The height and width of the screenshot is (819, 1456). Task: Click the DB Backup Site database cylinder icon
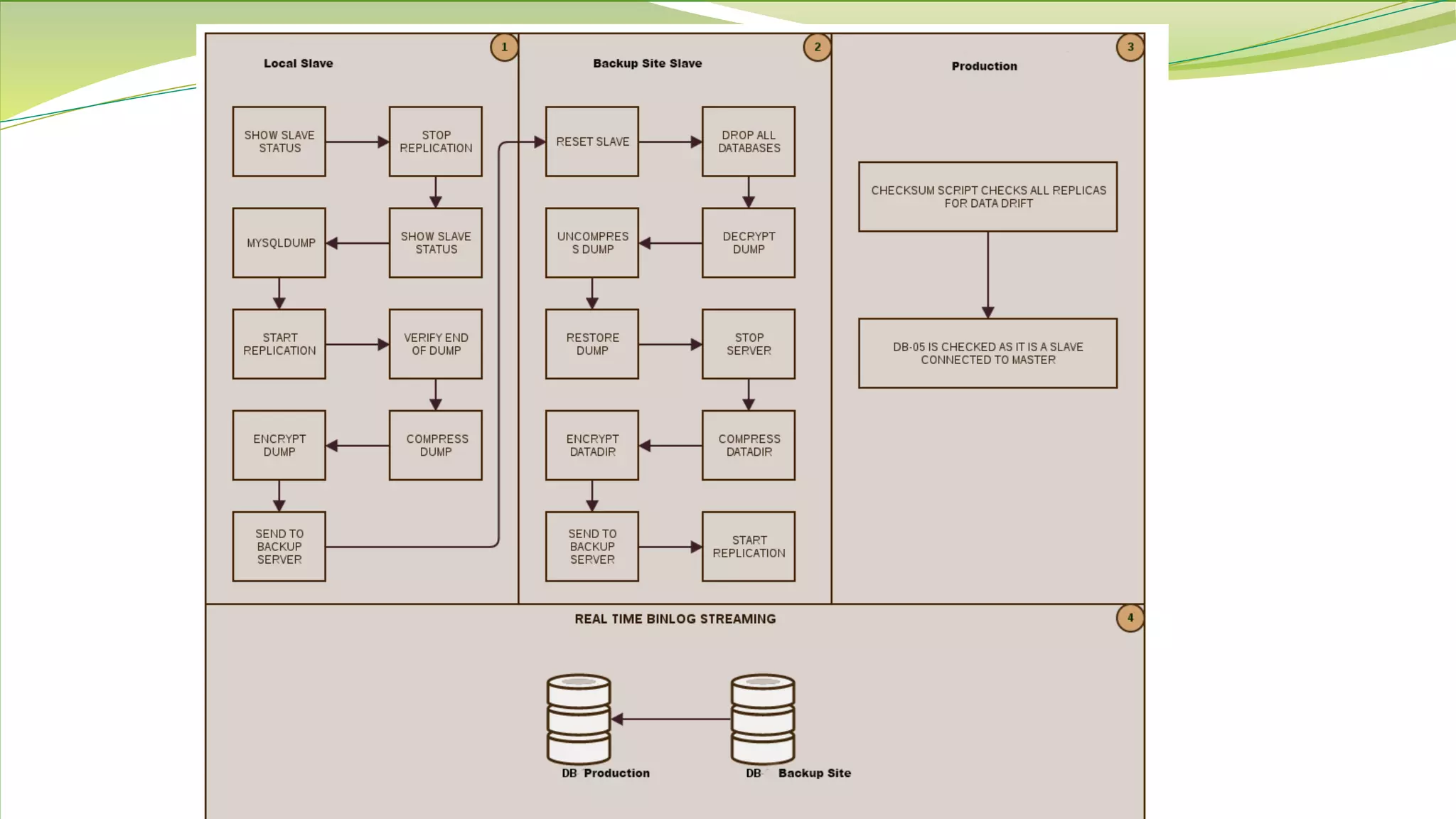pyautogui.click(x=762, y=718)
